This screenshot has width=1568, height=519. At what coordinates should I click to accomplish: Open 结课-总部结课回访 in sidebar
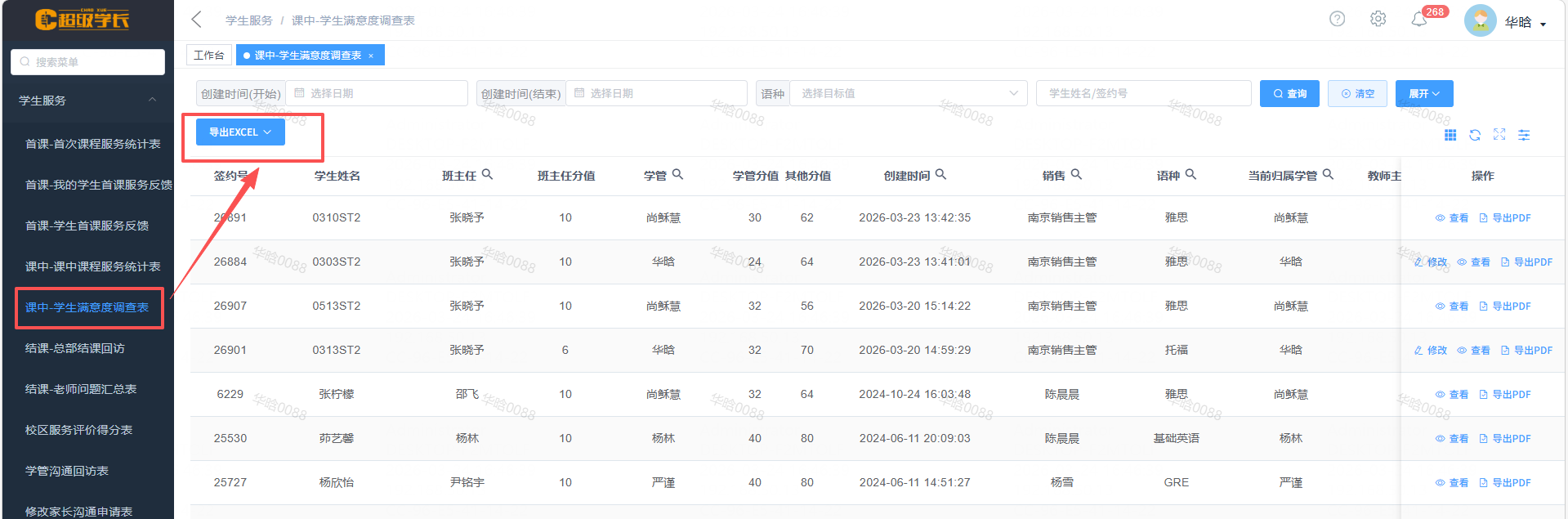75,348
